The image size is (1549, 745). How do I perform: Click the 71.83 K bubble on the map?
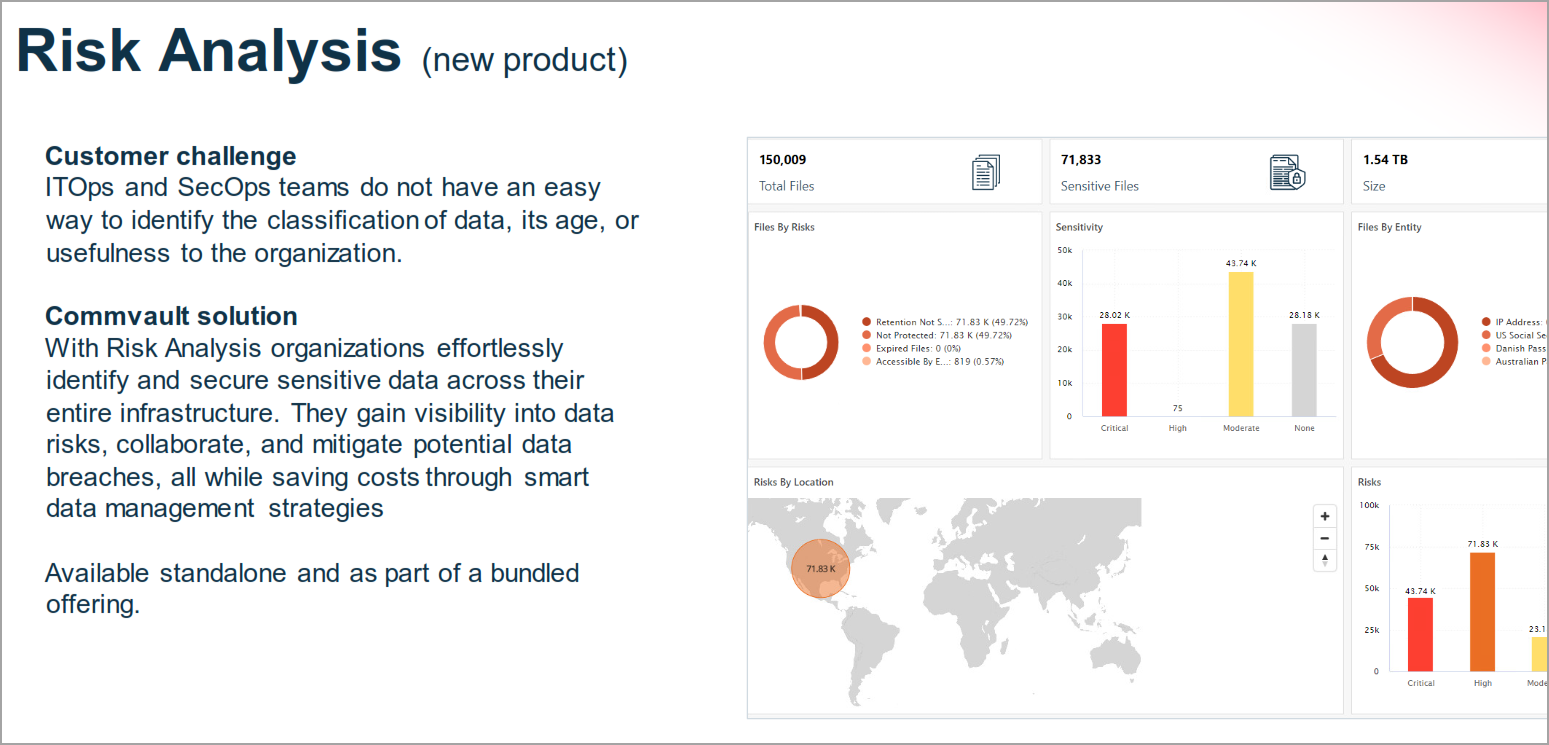click(x=820, y=568)
